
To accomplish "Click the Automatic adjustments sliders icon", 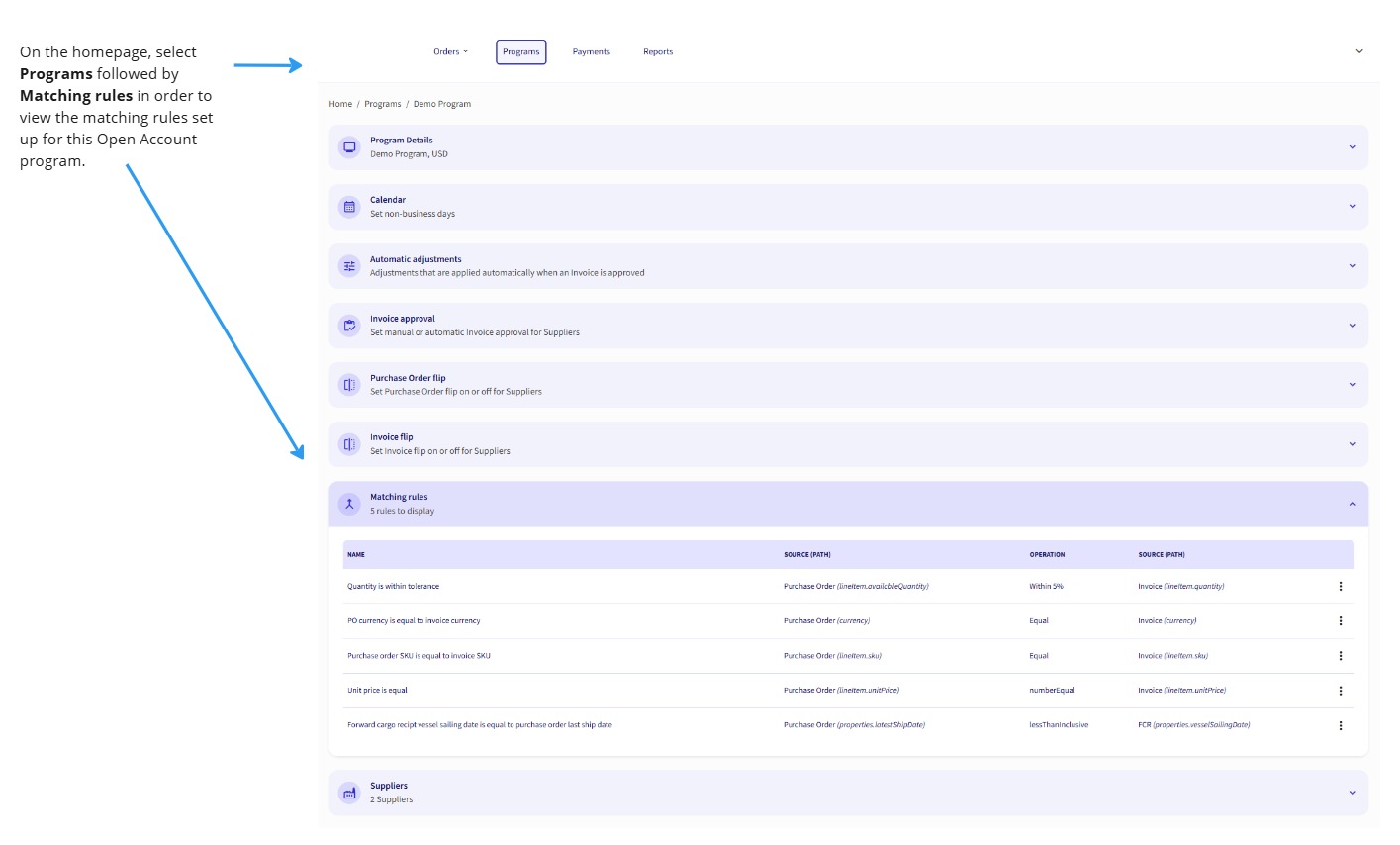I will click(348, 265).
